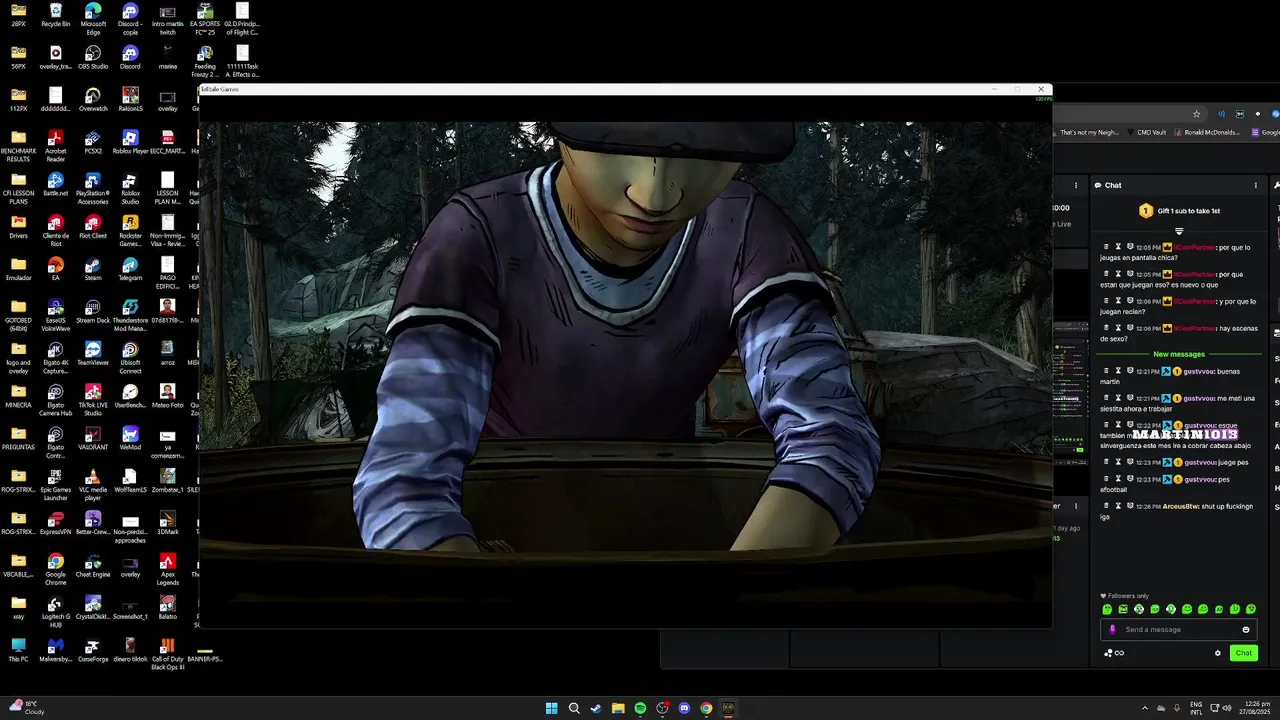Open Roblox Player desktop shortcut

tap(130, 141)
